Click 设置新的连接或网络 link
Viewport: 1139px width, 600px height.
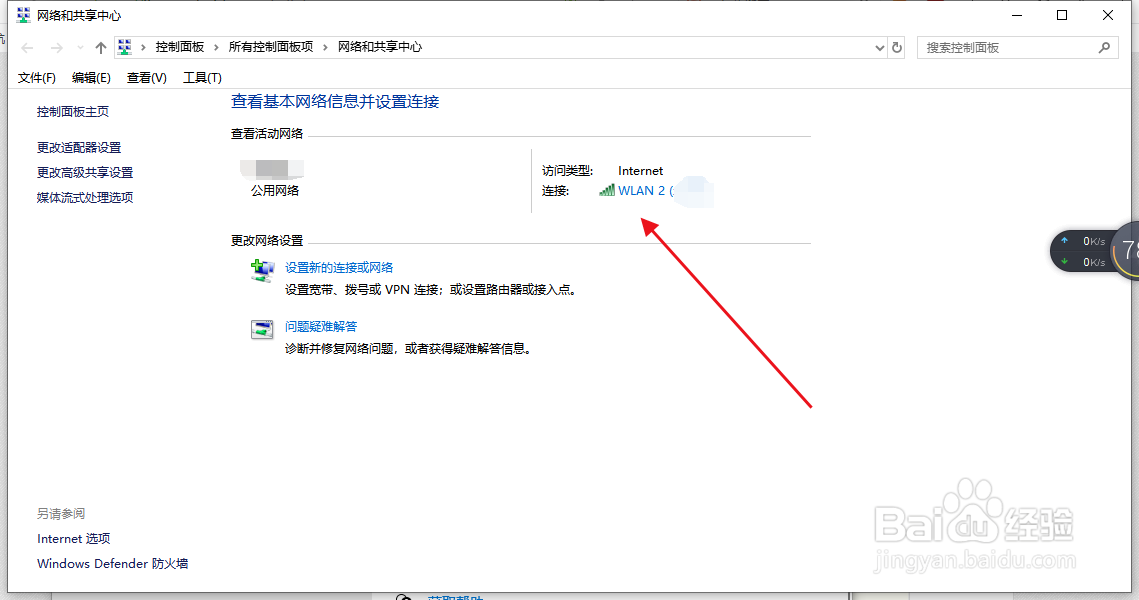point(339,268)
